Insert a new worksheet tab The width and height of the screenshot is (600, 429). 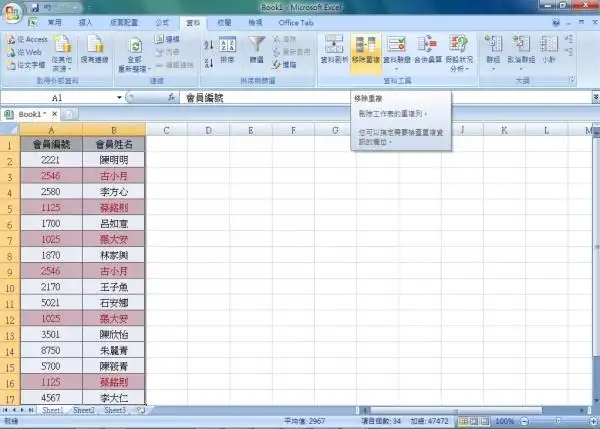(140, 410)
